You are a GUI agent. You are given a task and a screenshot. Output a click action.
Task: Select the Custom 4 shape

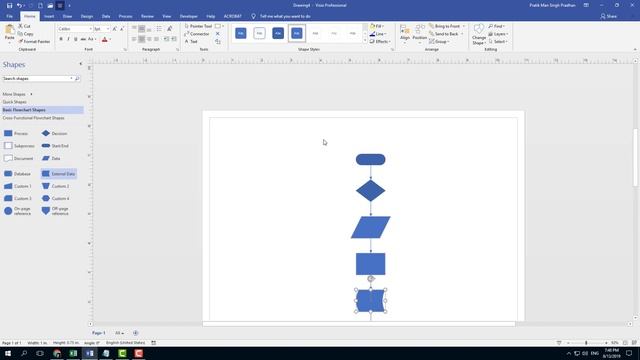tap(56, 198)
